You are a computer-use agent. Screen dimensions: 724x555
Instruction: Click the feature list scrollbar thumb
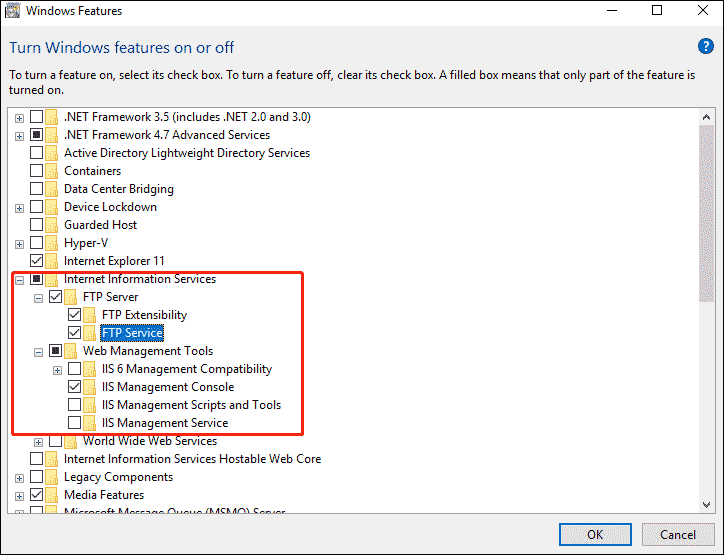tap(706, 214)
